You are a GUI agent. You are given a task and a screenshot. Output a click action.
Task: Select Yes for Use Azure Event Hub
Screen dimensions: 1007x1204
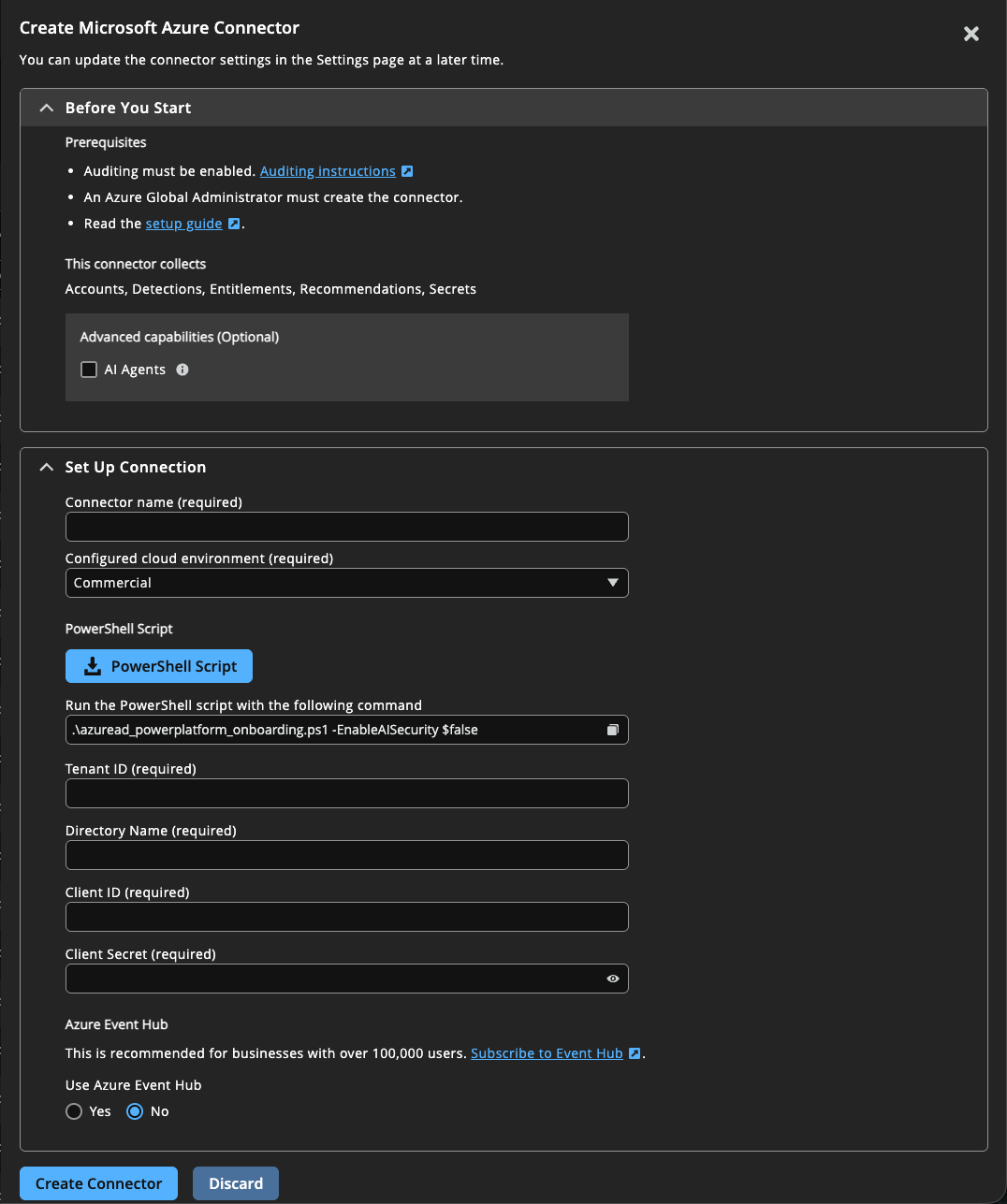74,1111
